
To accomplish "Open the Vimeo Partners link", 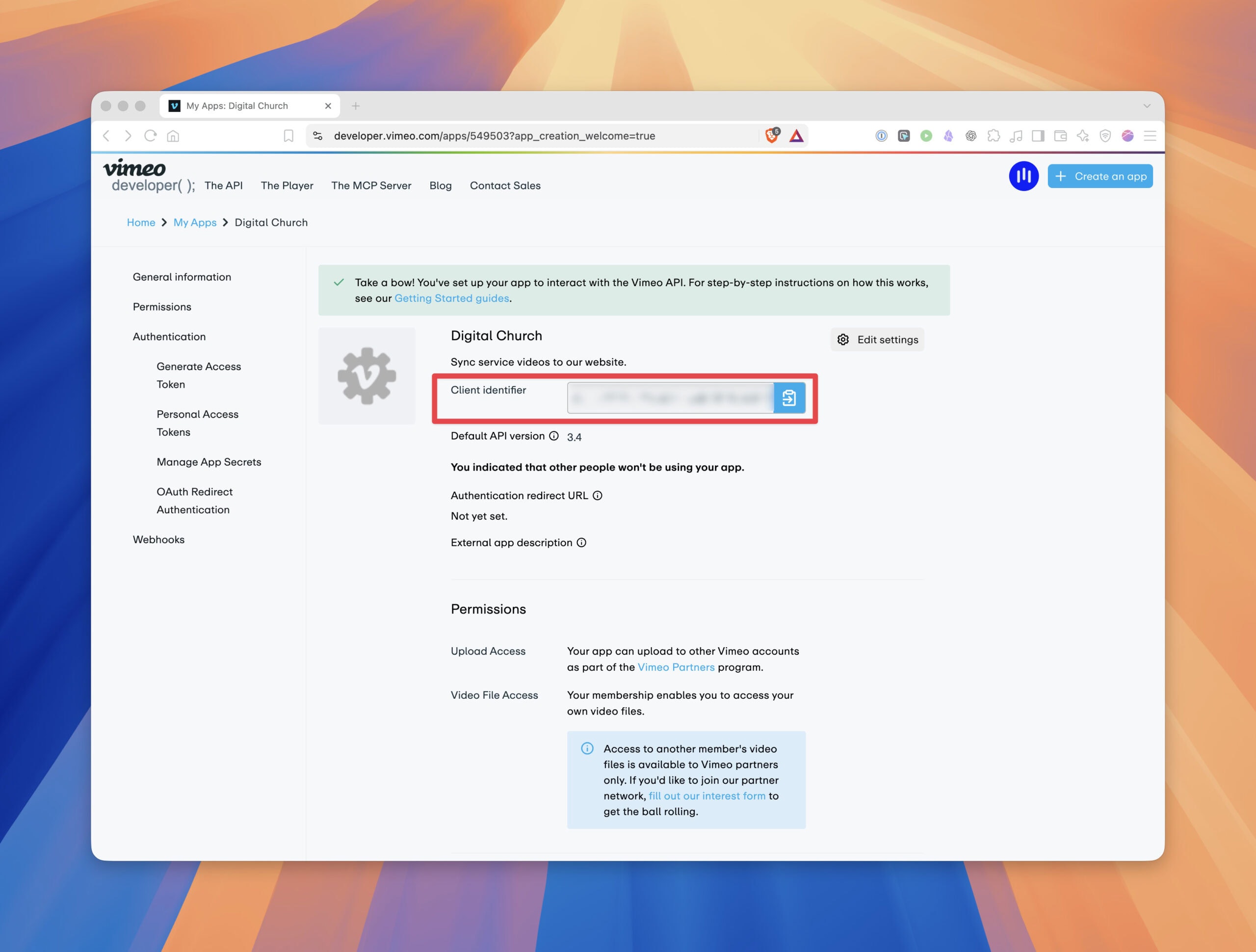I will tap(676, 667).
